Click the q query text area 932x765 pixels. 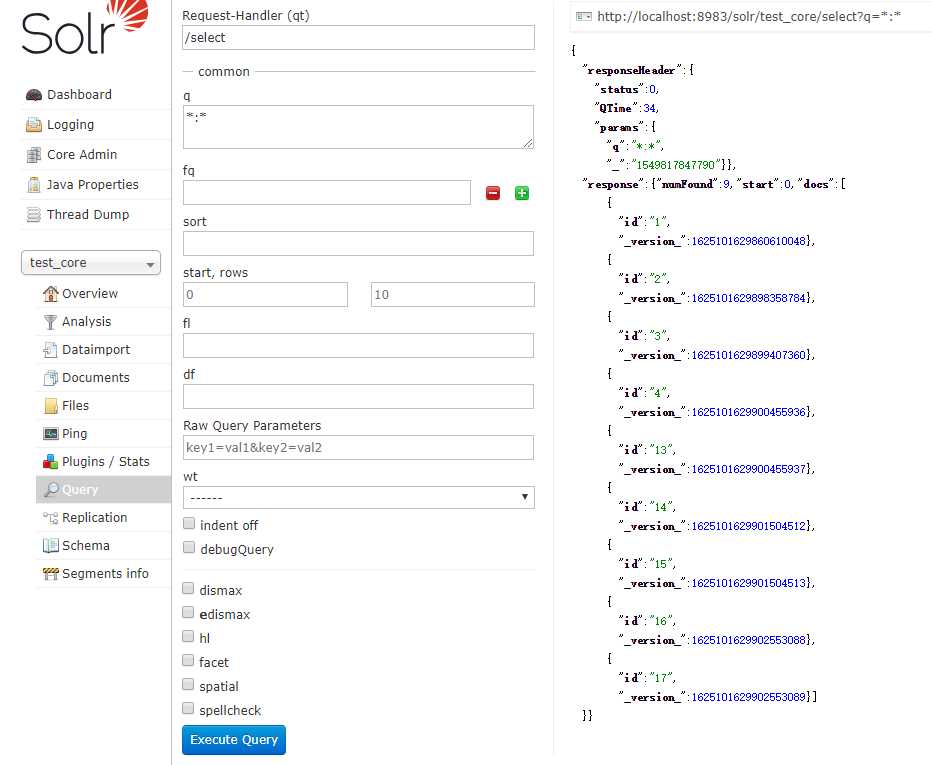pyautogui.click(x=358, y=127)
